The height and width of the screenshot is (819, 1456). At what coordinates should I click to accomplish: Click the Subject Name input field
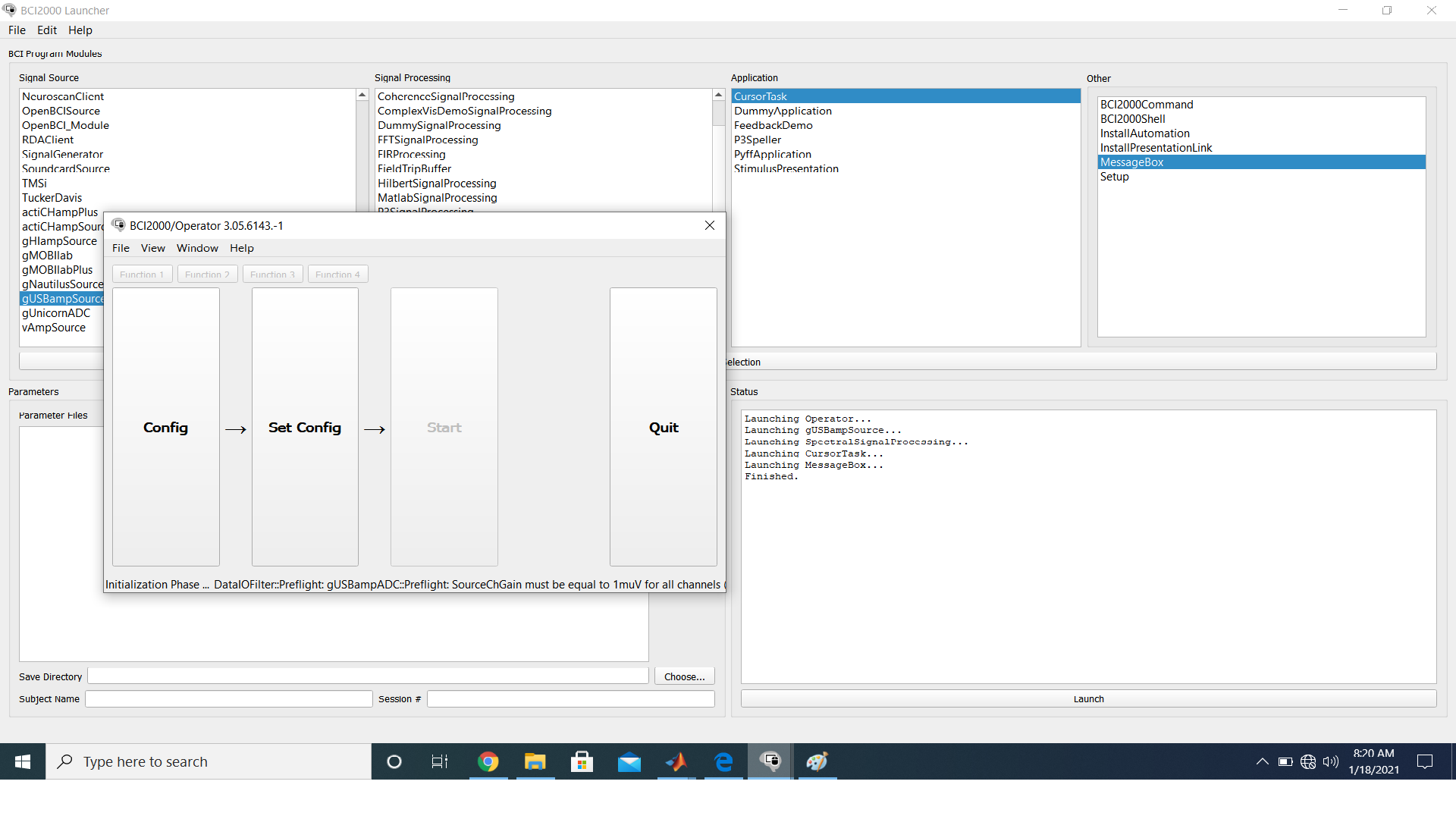[229, 698]
